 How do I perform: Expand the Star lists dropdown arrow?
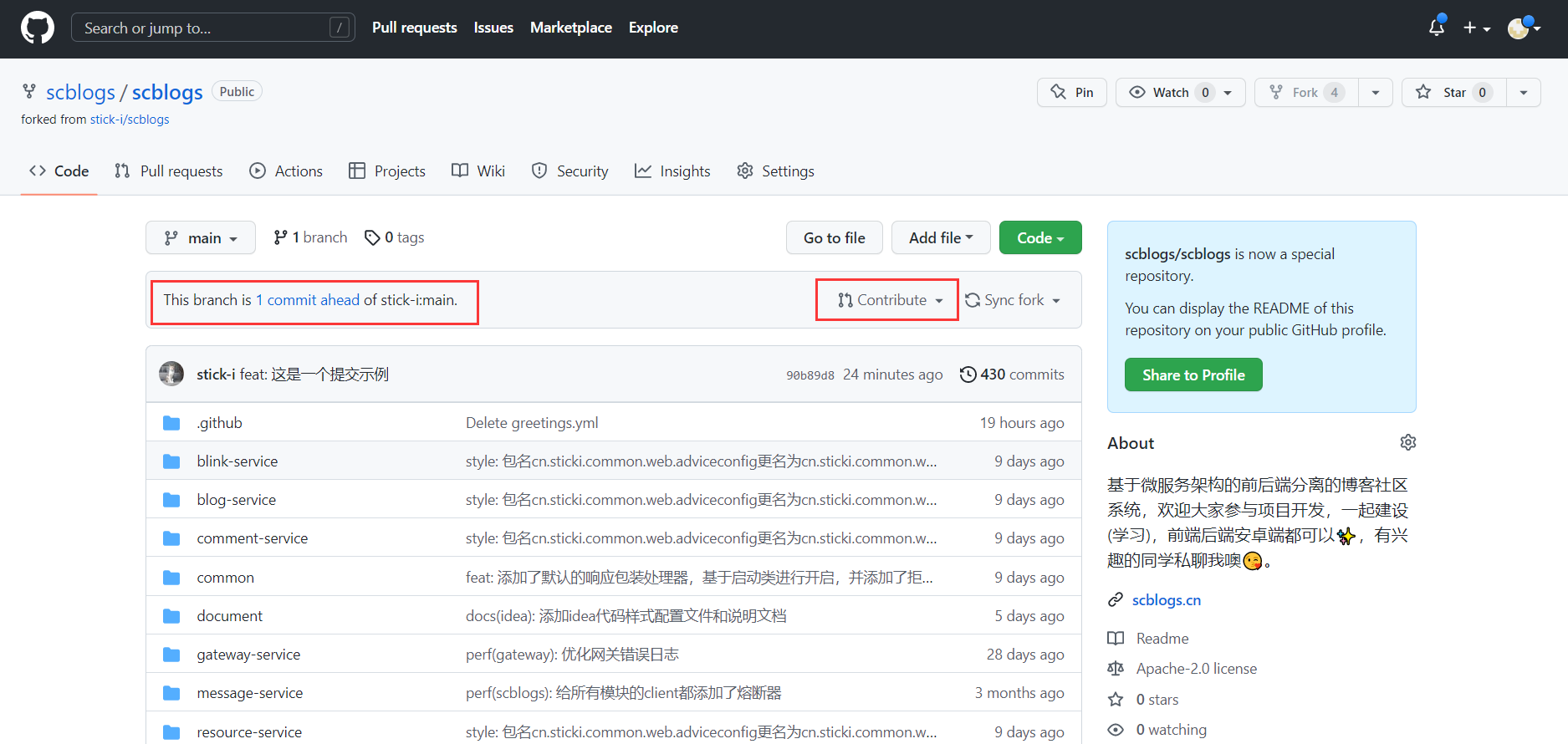(x=1524, y=92)
